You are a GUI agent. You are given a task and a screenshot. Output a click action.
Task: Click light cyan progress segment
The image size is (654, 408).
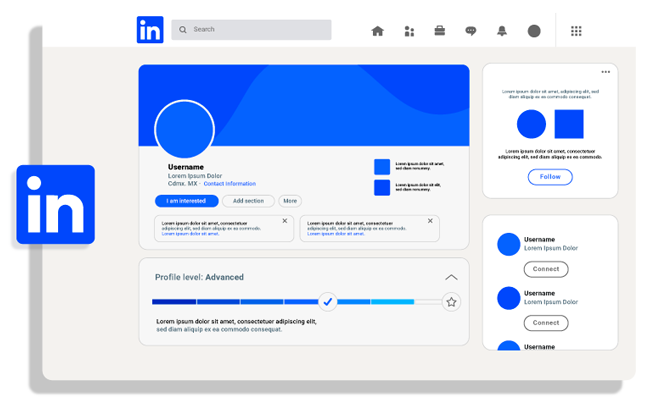[392, 302]
